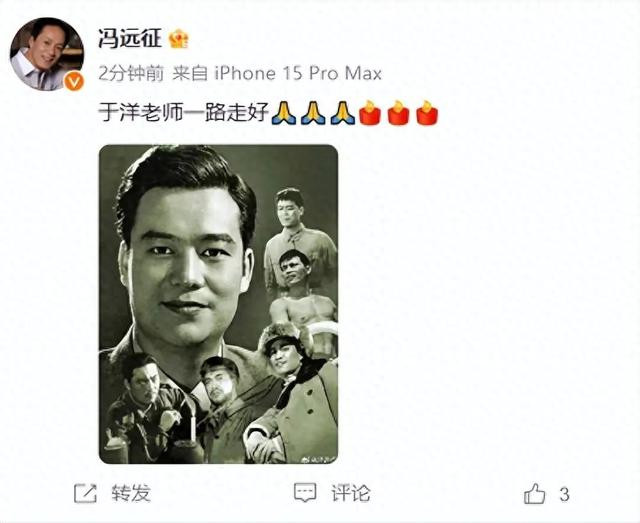The image size is (640, 523).
Task: Click the username 冯远征
Action: pyautogui.click(x=130, y=39)
